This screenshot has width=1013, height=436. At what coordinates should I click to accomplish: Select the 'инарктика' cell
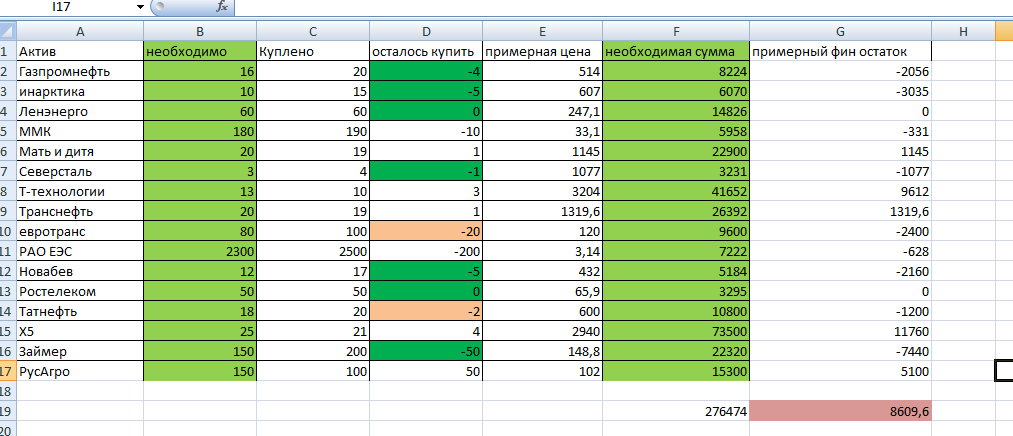tap(79, 92)
